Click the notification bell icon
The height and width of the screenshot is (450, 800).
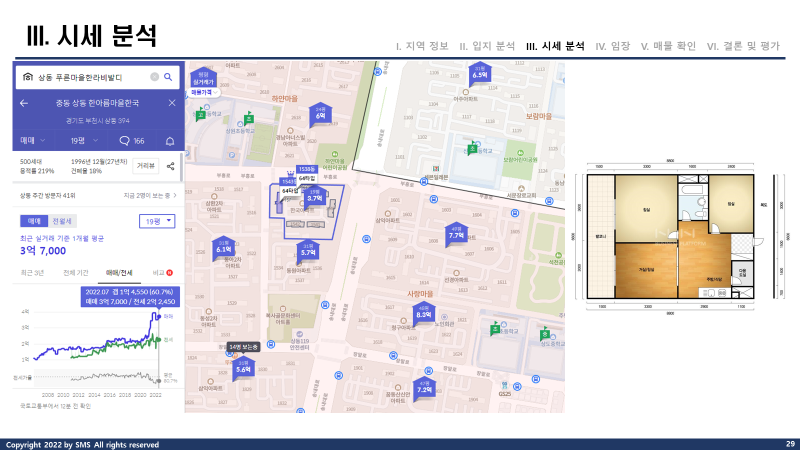[x=170, y=141]
